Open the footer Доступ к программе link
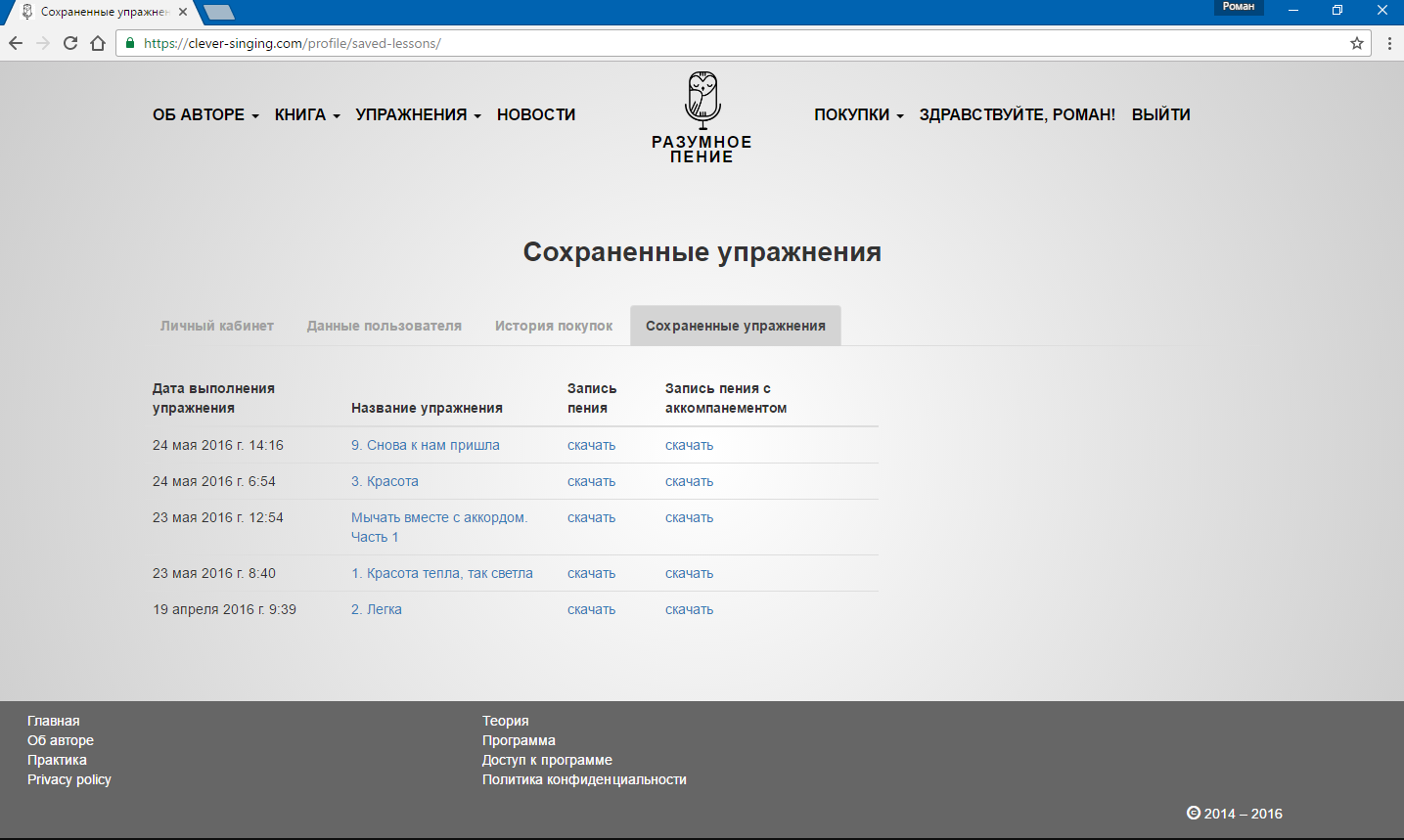Viewport: 1404px width, 840px height. click(x=547, y=760)
